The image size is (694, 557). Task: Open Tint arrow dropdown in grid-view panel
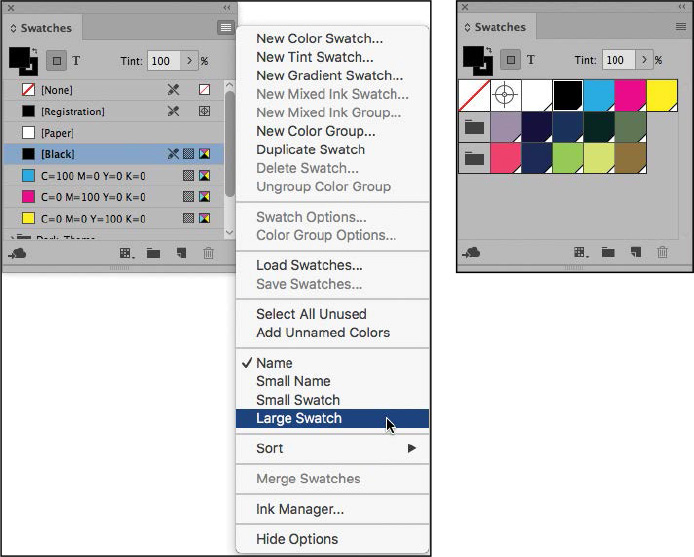pos(644,60)
